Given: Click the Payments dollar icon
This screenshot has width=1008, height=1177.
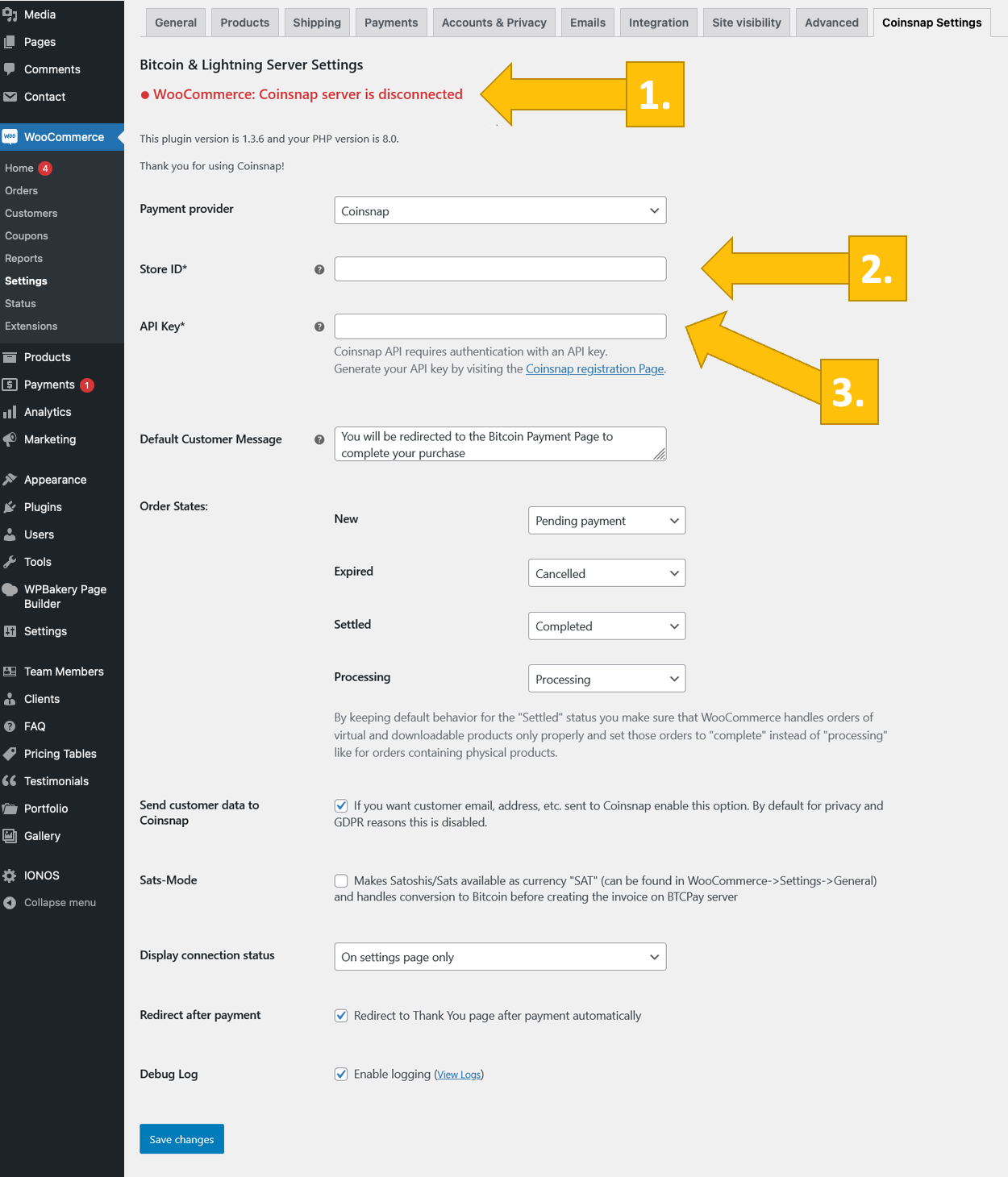Looking at the screenshot, I should [10, 385].
